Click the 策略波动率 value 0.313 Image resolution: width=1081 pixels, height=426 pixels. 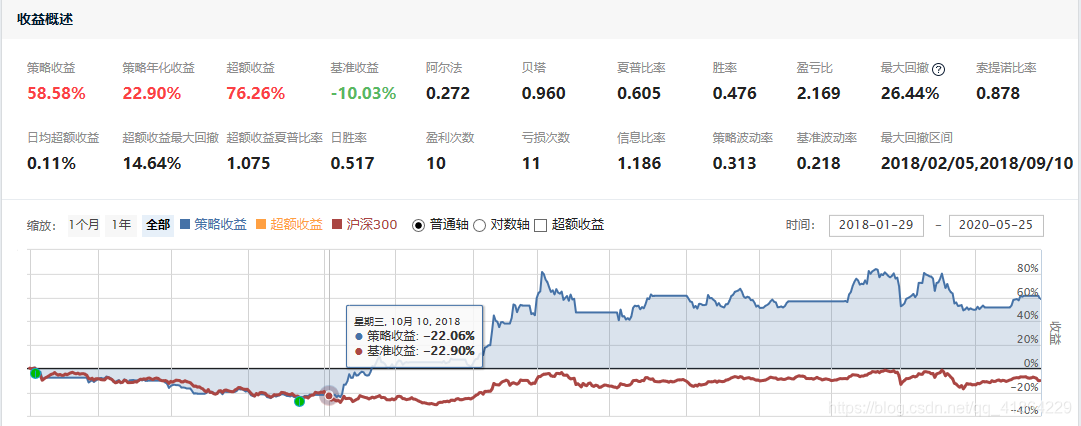tap(734, 164)
